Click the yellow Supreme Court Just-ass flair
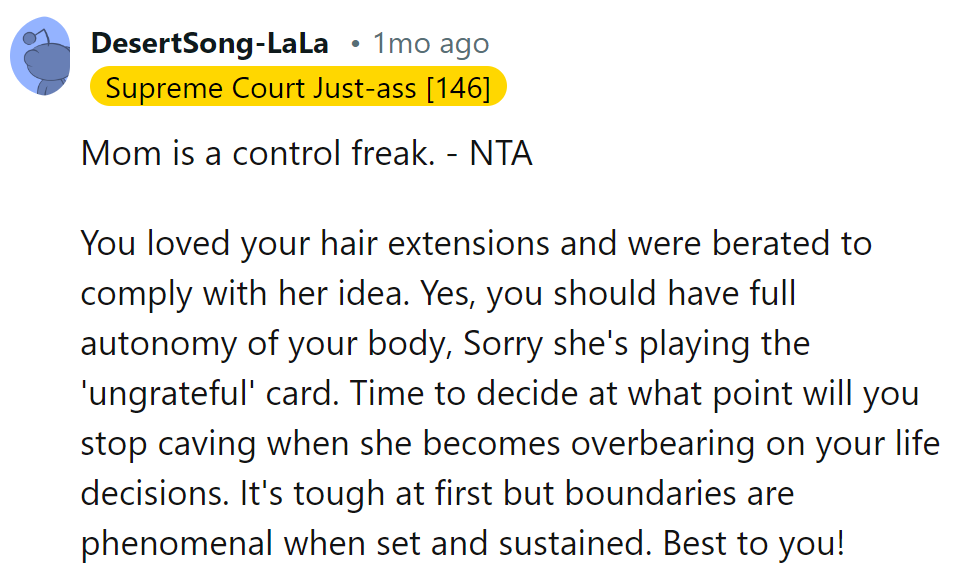 coord(297,88)
